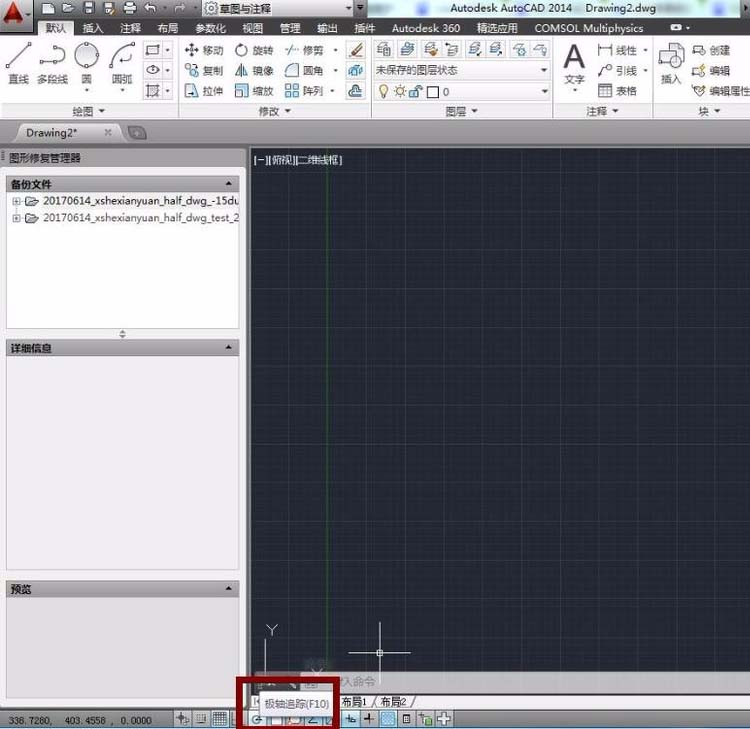
Task: Expand the 注释 panel flyout
Action: pyautogui.click(x=603, y=111)
